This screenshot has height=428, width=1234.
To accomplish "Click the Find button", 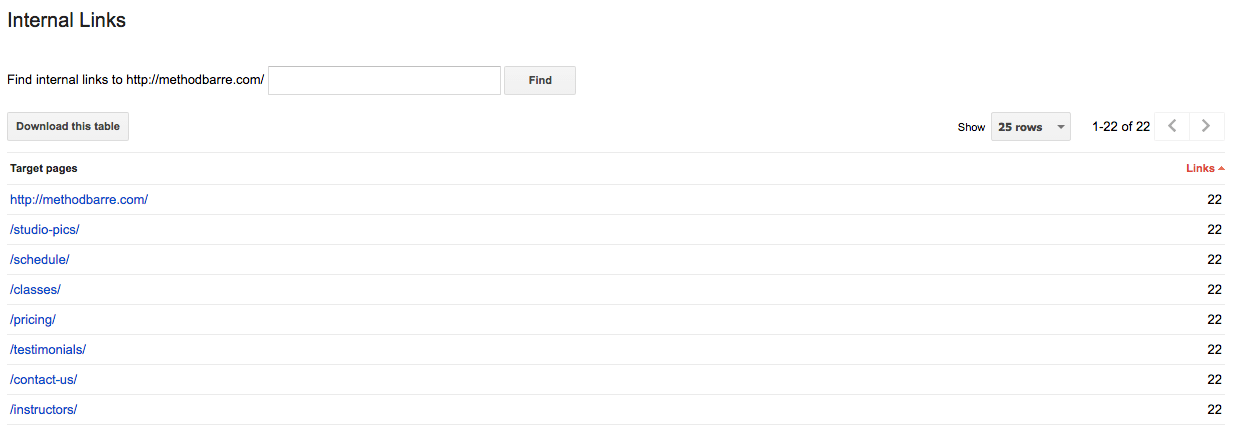I will [540, 80].
